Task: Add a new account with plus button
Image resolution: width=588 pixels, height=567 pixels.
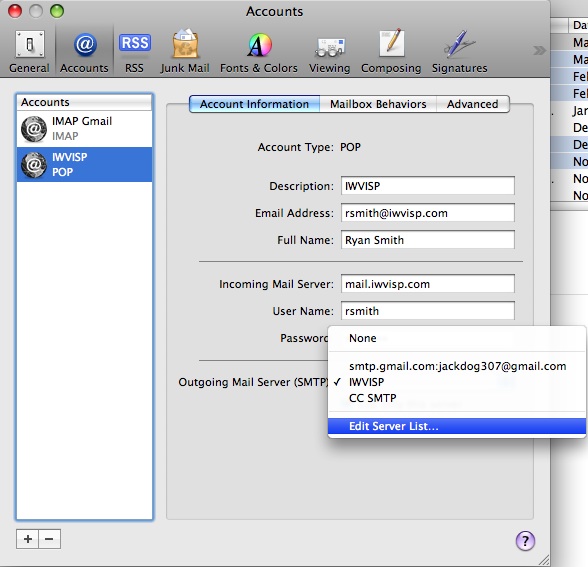Action: coord(27,539)
